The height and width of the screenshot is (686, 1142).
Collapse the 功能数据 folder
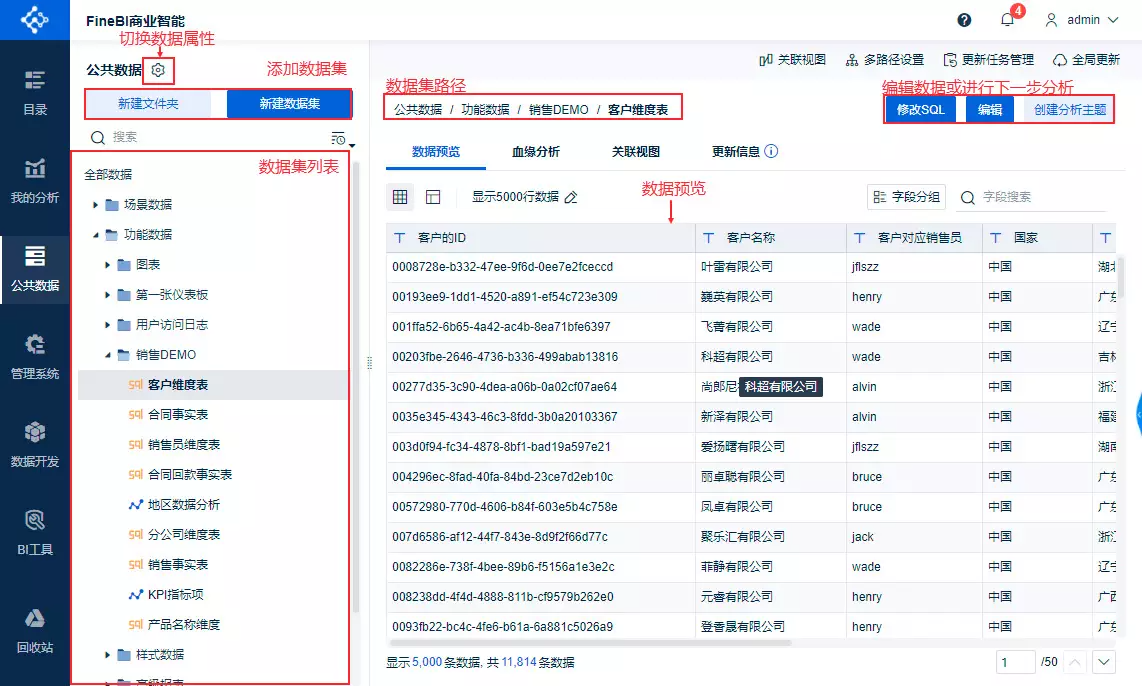[95, 235]
